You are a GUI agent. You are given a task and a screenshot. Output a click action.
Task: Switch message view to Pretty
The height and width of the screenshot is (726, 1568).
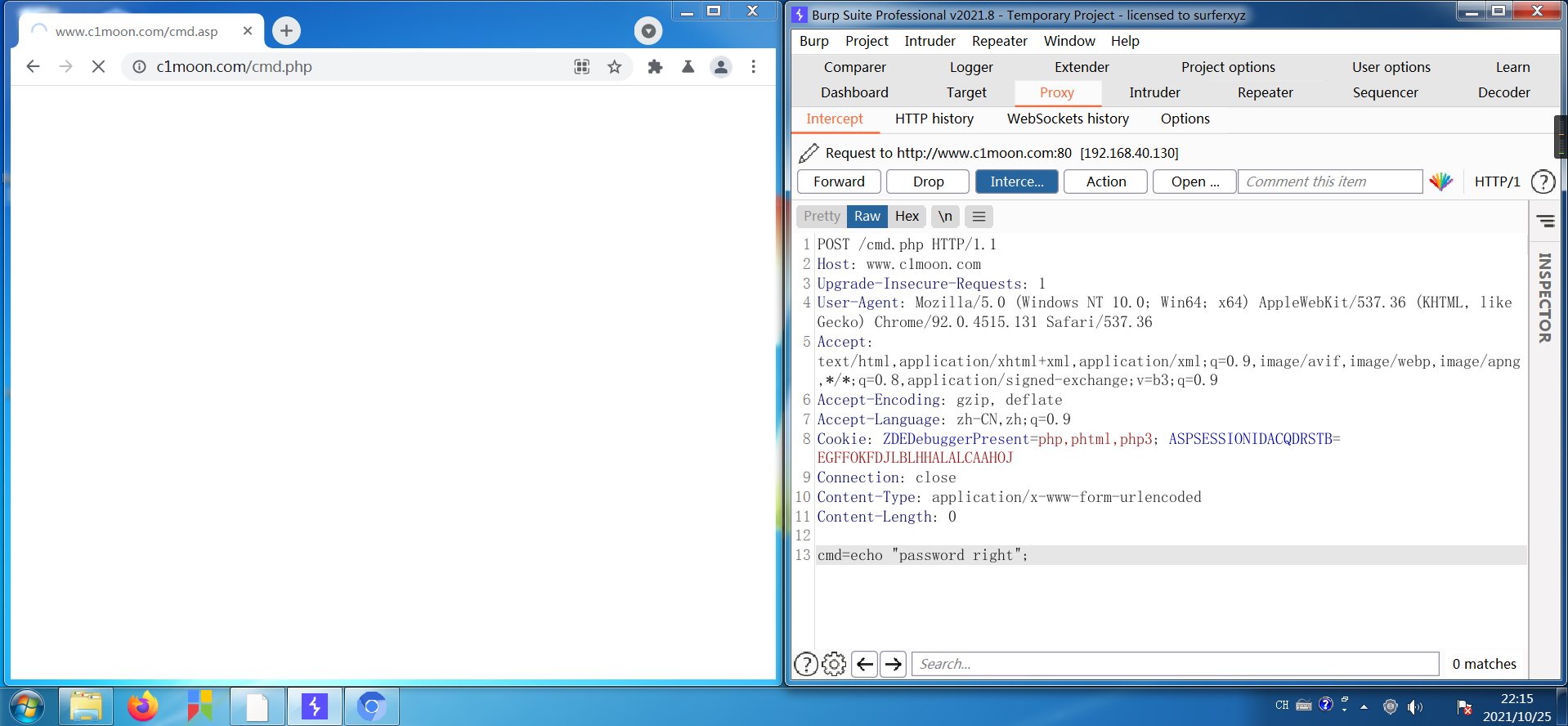pos(822,216)
